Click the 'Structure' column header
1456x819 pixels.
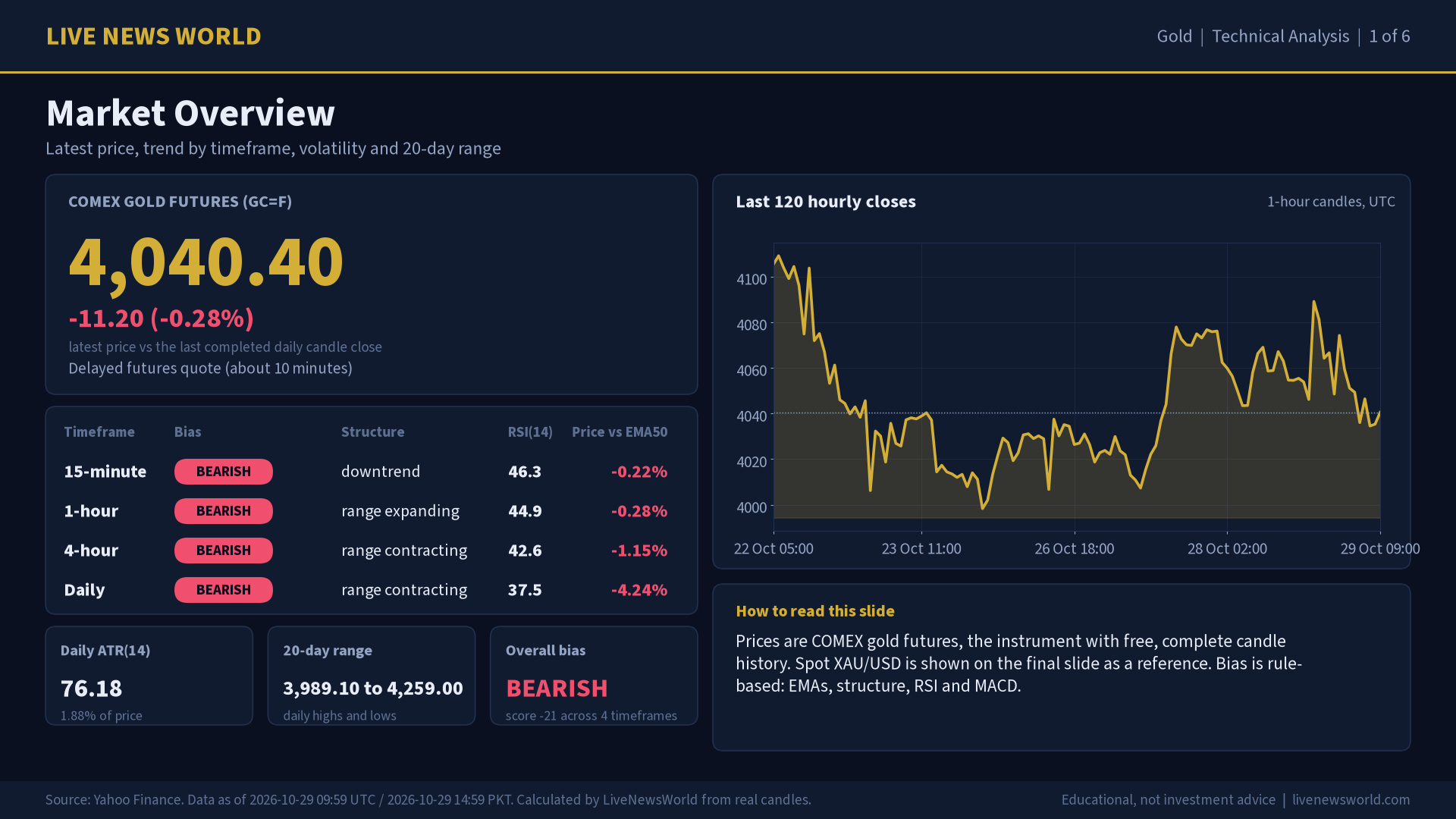click(x=372, y=432)
